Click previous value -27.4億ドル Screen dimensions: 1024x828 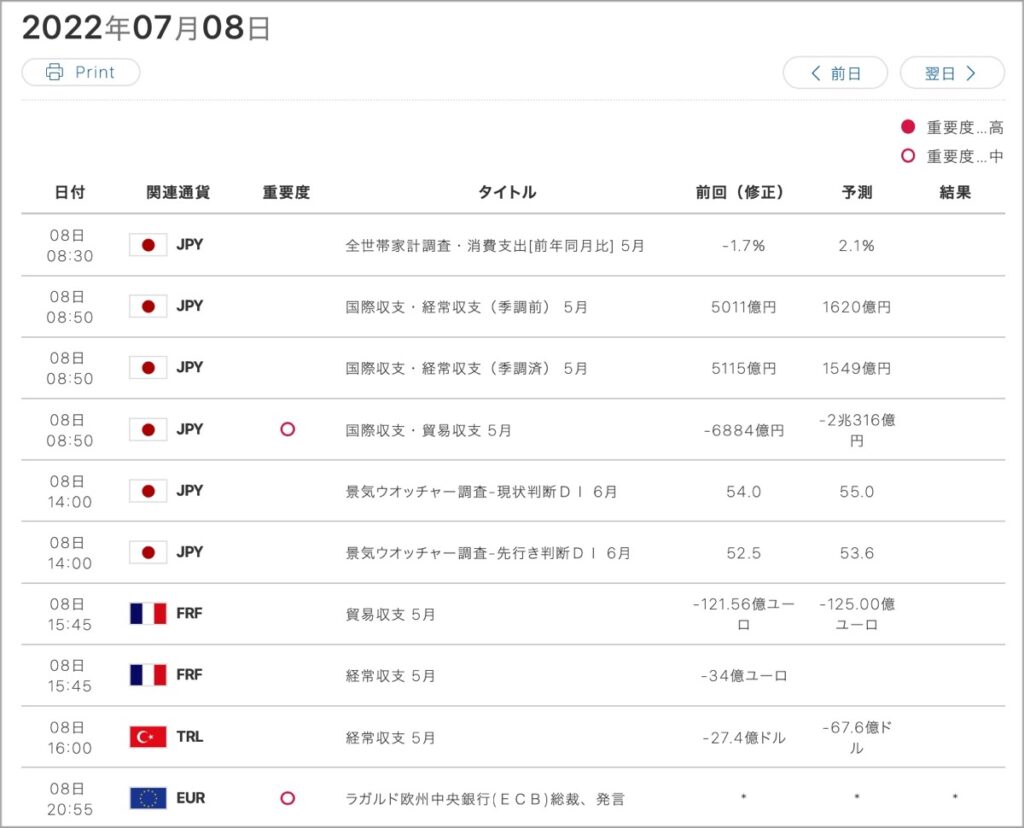[743, 738]
